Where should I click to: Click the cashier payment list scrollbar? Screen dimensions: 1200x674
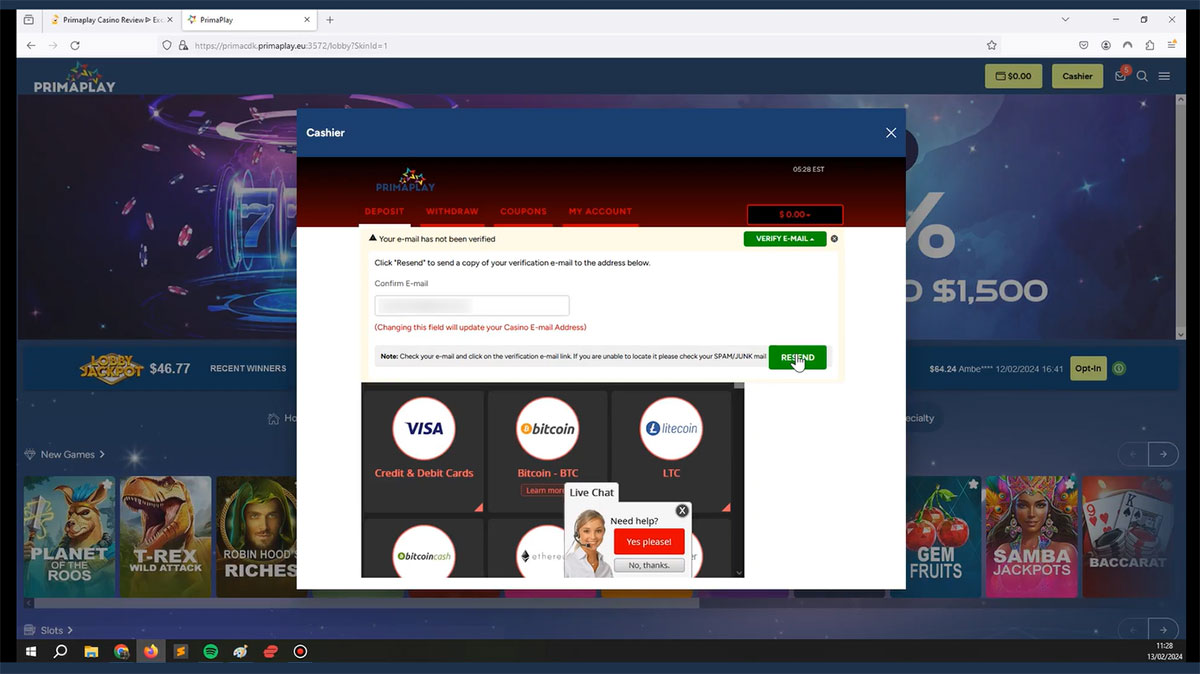(x=739, y=480)
